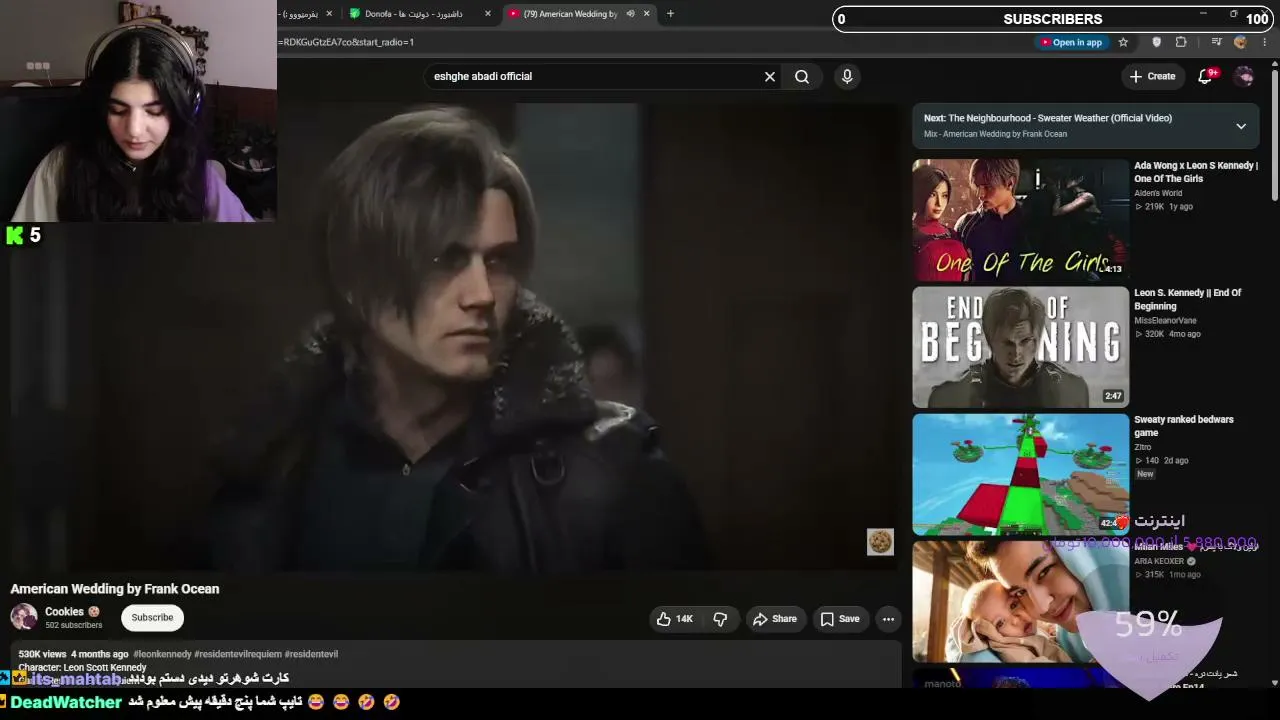Screen dimensions: 1280x720
Task: Open the Cookies channel avatar
Action: point(24,617)
